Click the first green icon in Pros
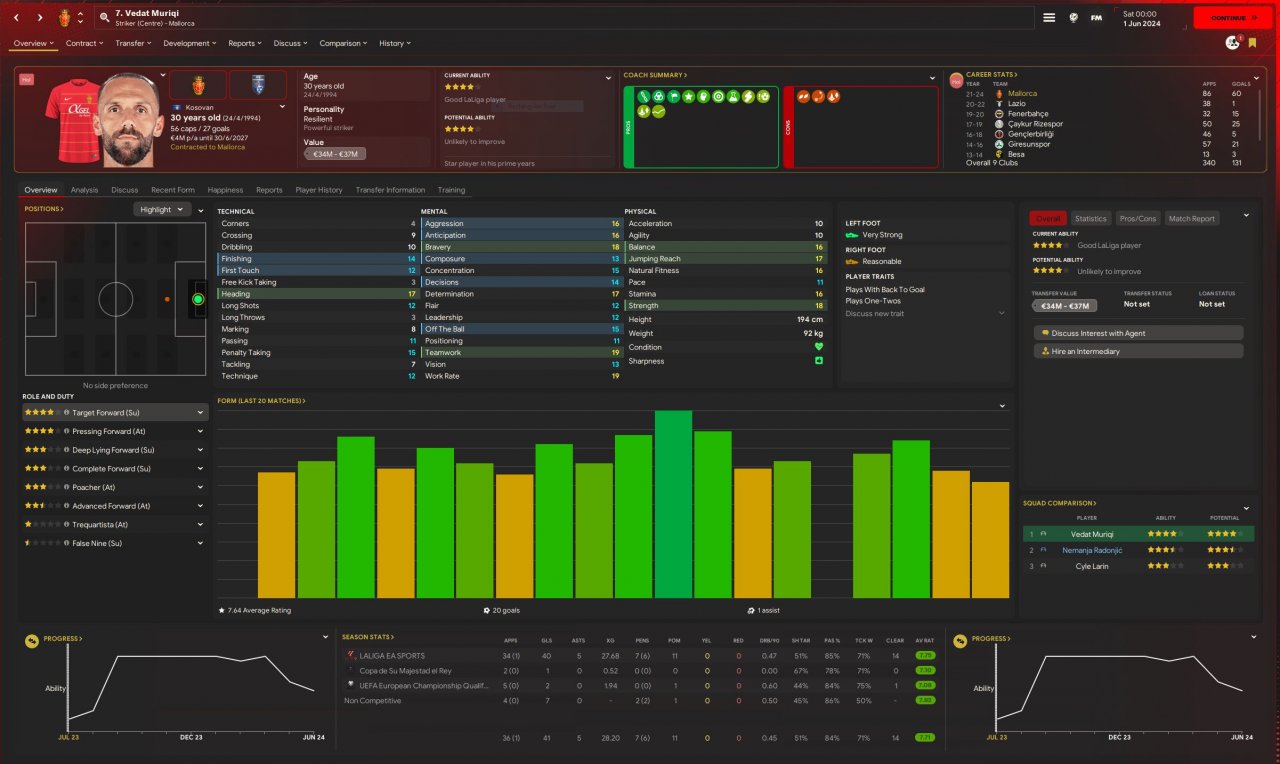Screen dimensions: 1280x764 click(645, 97)
